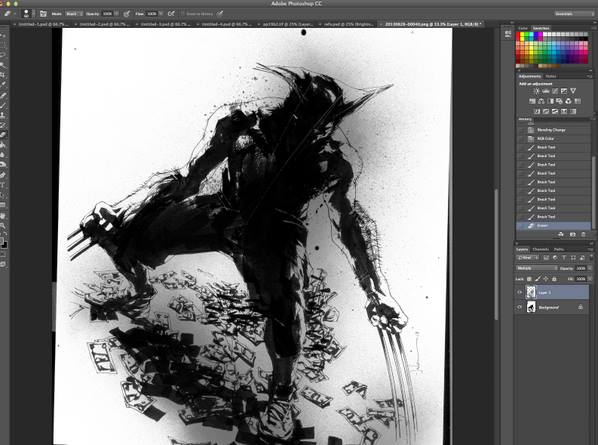Select the 20130828-00040.jpg document tab
The height and width of the screenshot is (445, 598).
click(431, 24)
